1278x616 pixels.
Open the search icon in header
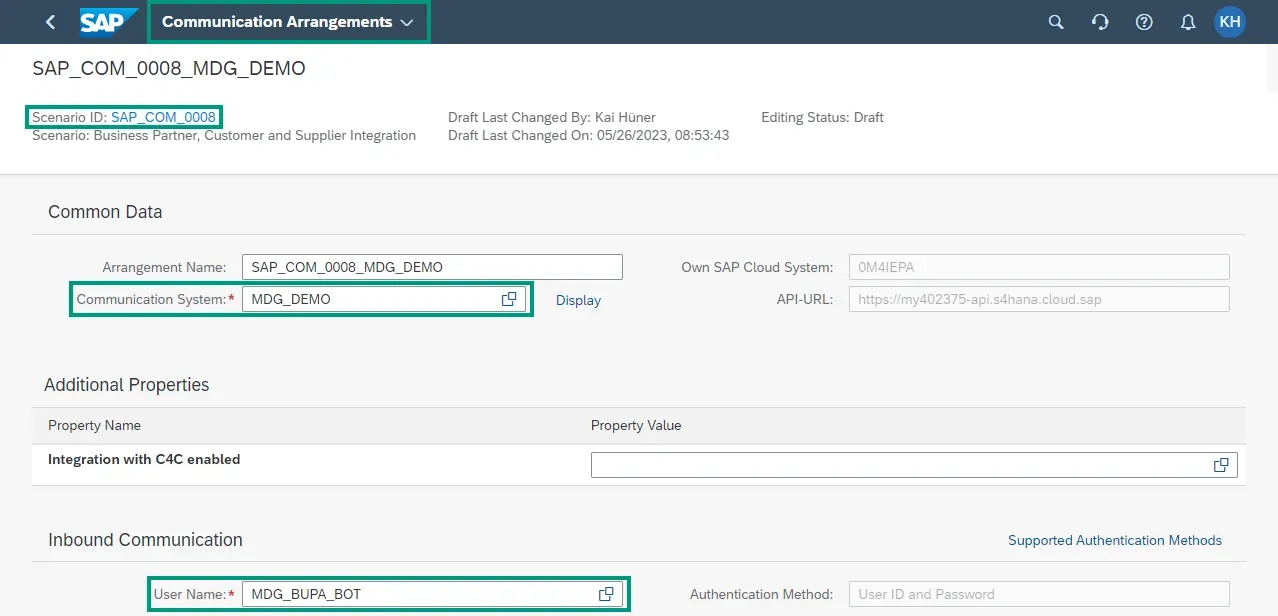pyautogui.click(x=1056, y=22)
